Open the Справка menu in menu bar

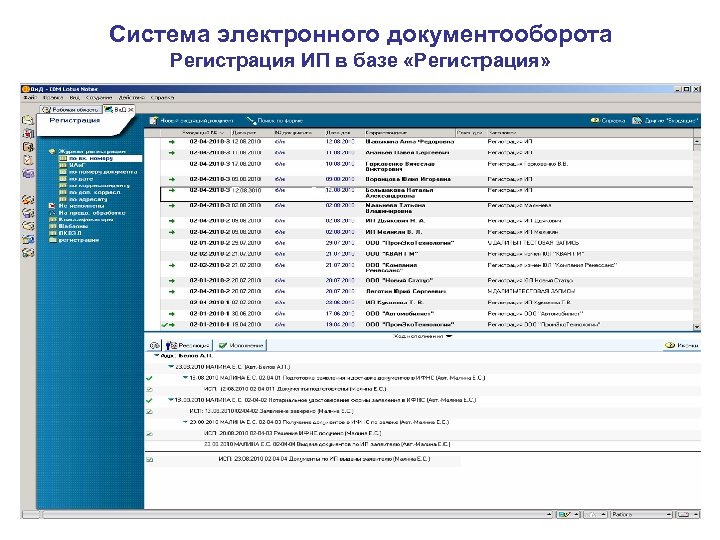(x=163, y=97)
